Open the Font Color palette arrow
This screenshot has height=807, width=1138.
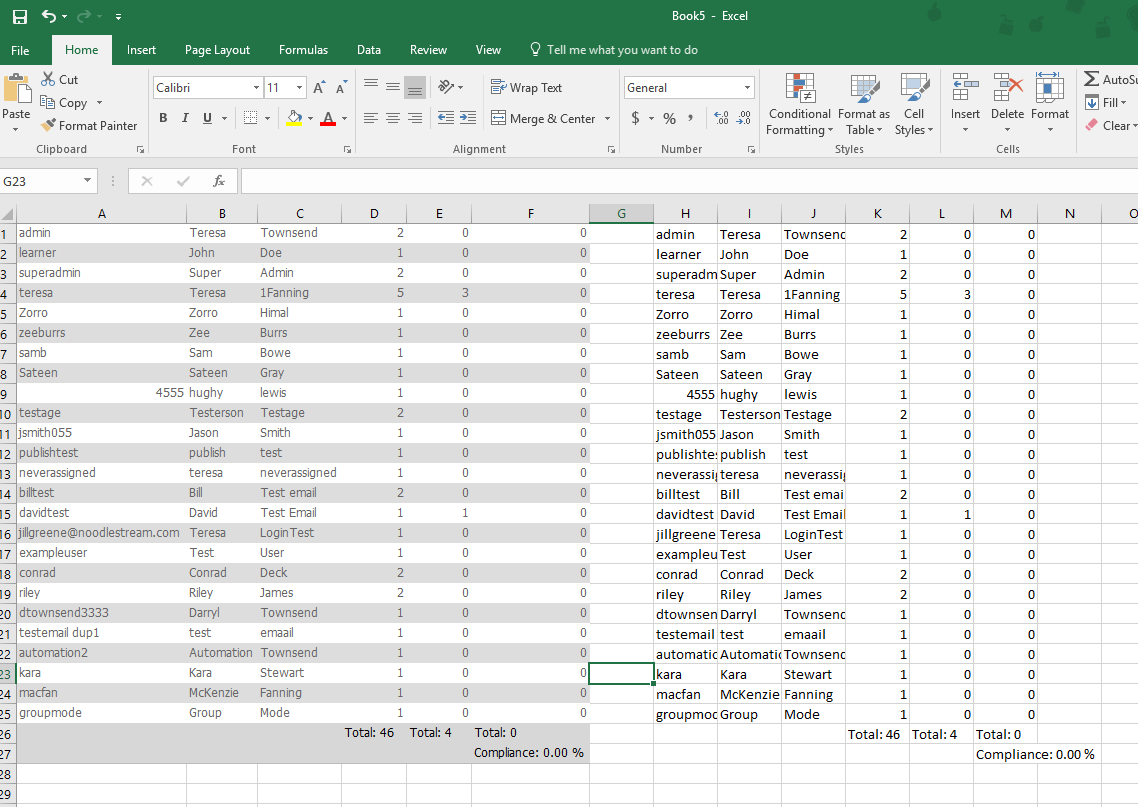pos(344,118)
